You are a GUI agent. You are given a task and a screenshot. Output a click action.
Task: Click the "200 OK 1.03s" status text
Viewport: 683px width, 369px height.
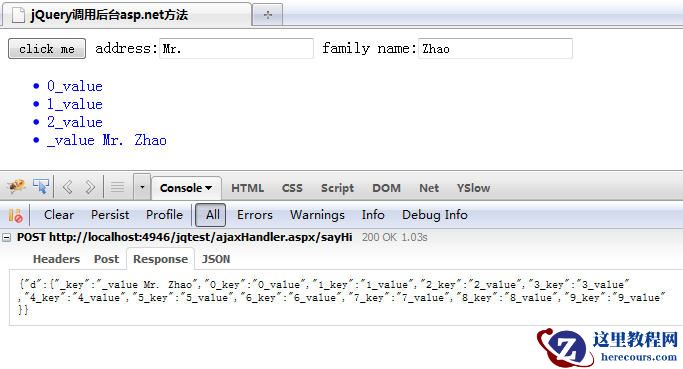[395, 237]
